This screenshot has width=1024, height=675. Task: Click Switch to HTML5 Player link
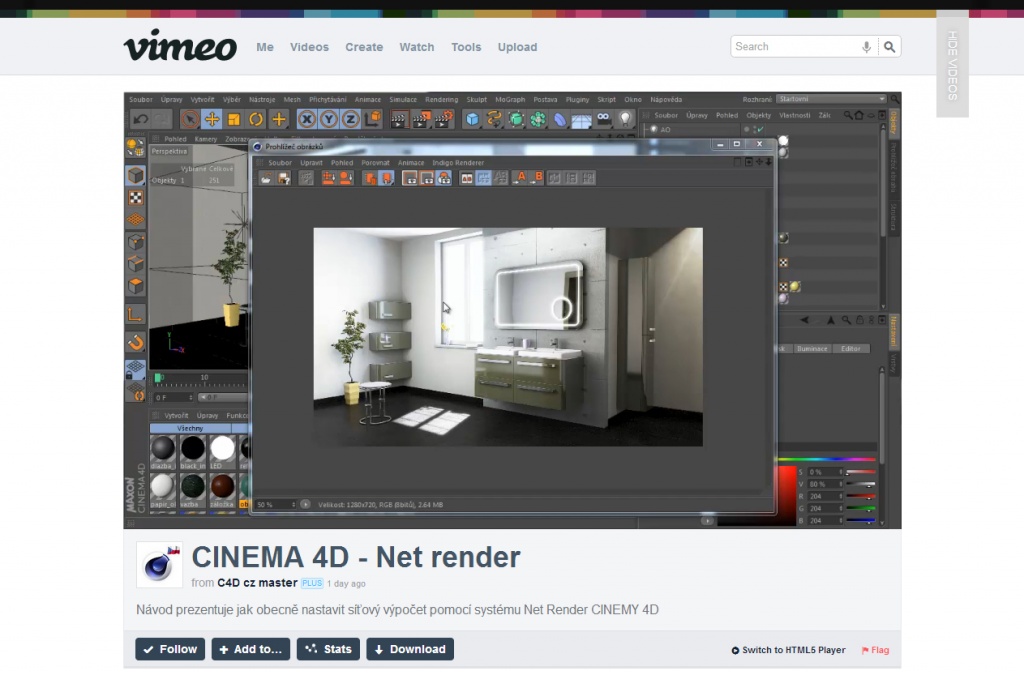click(x=788, y=650)
